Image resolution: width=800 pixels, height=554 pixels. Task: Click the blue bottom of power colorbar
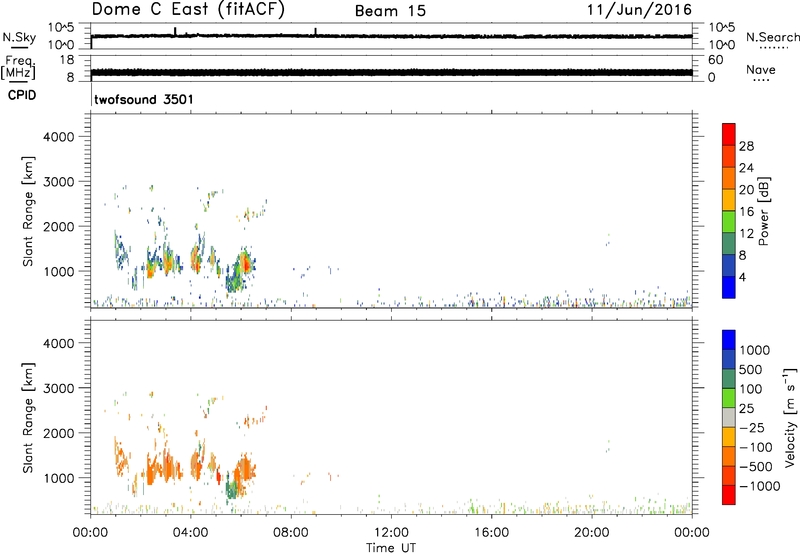(729, 287)
